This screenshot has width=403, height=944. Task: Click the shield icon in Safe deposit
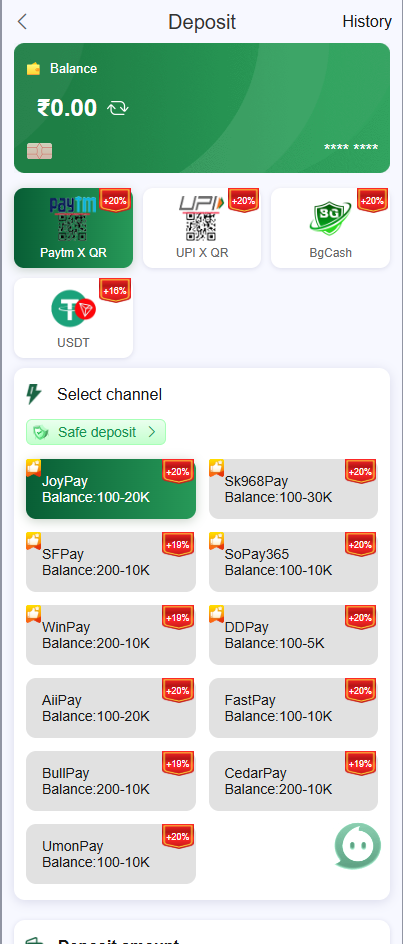tap(41, 432)
